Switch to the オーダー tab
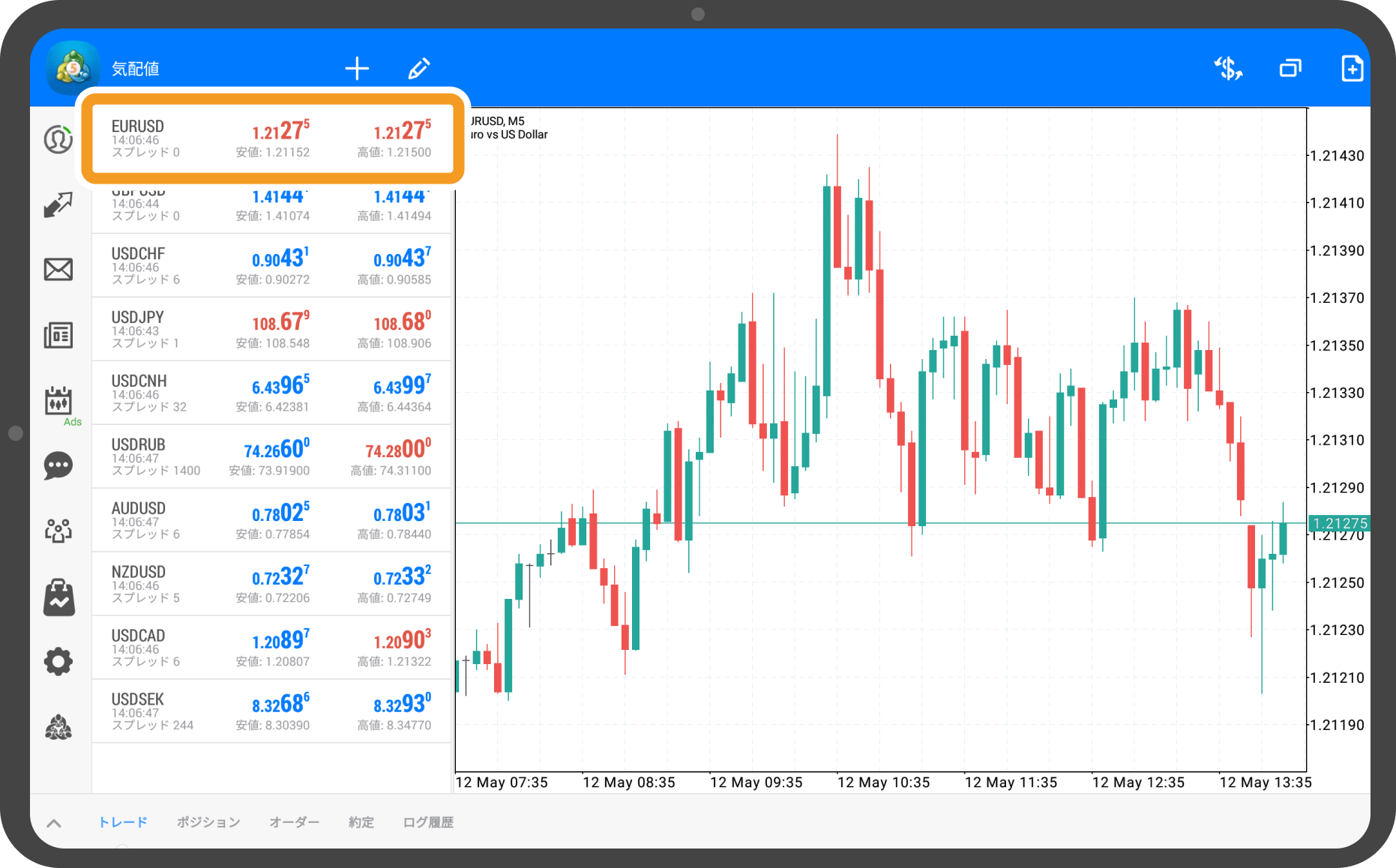 click(x=294, y=822)
